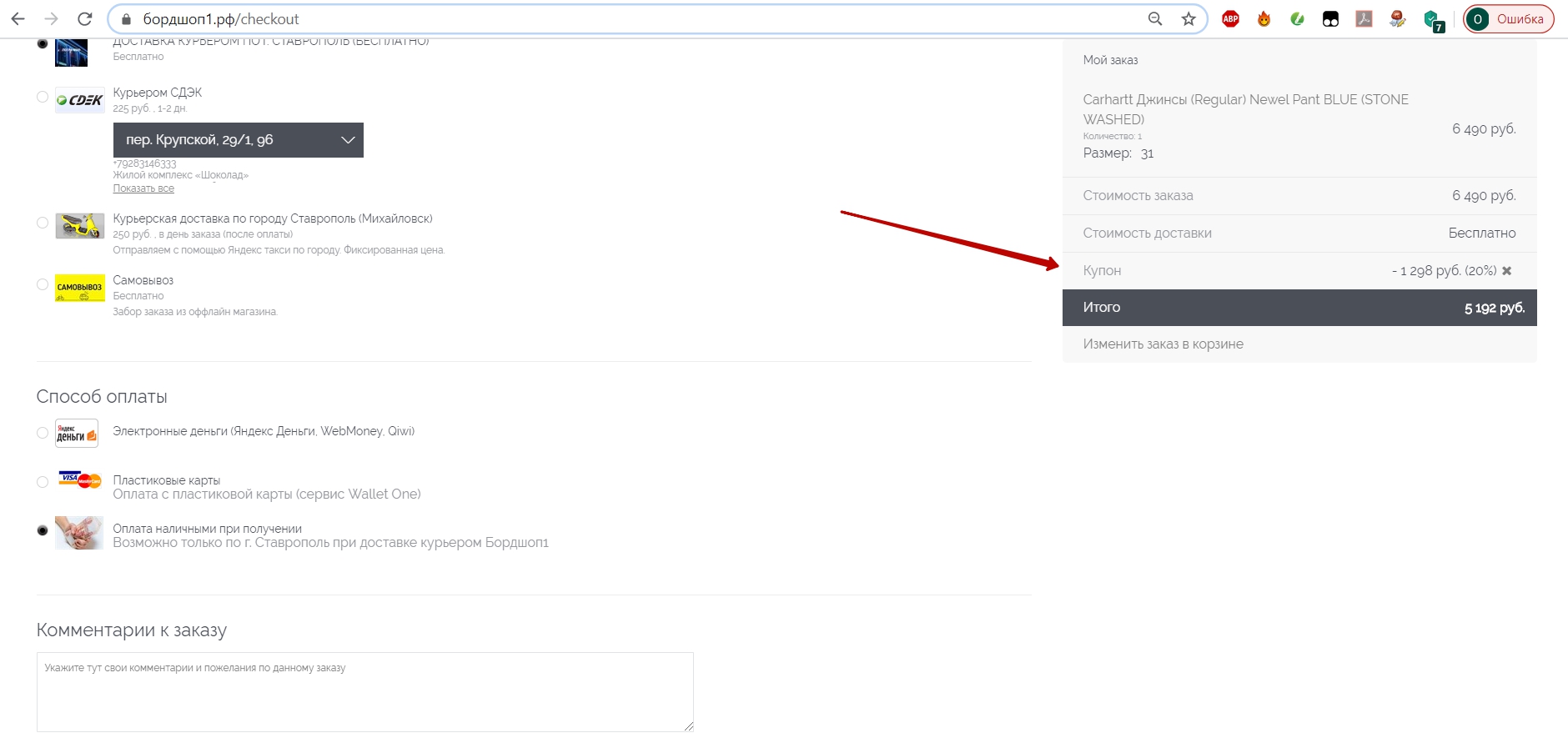Select Электронные деньги payment option
Viewport: 1568px width, 748px height.
tap(43, 433)
